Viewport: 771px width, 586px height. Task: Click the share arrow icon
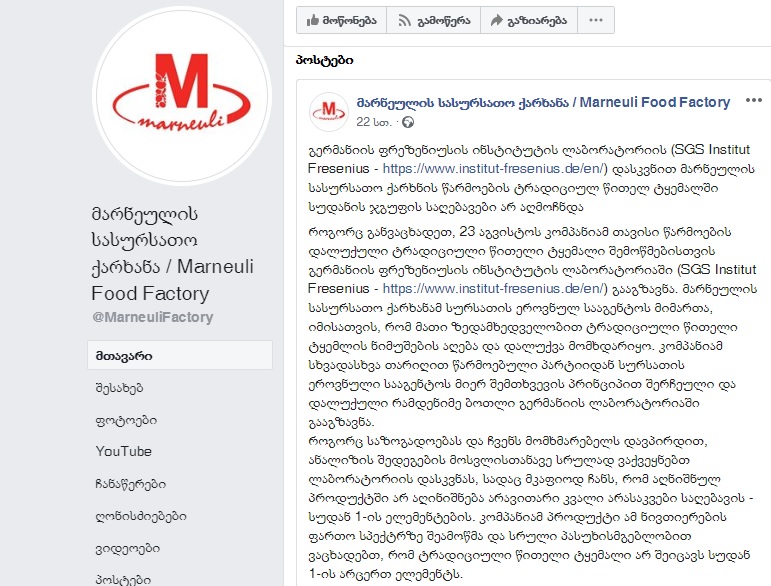tap(497, 20)
